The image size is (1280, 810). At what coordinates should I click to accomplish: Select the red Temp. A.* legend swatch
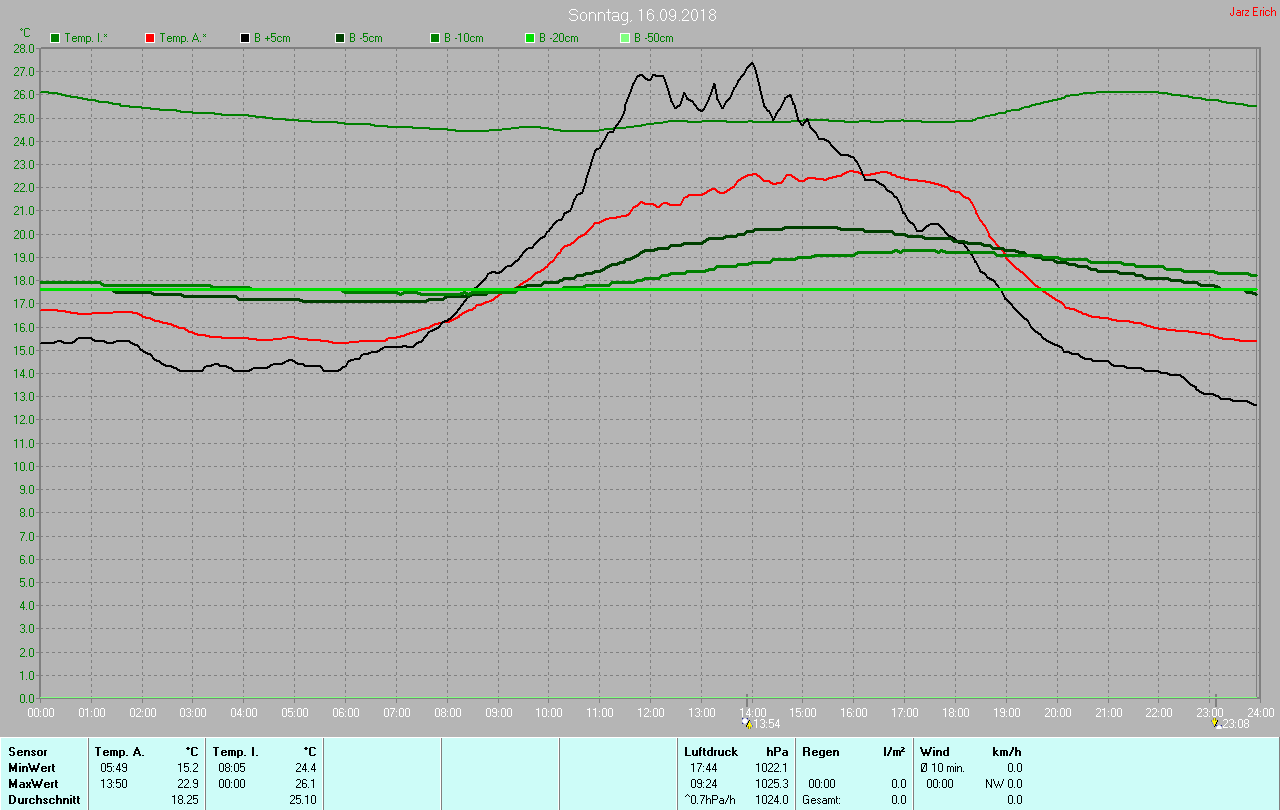[150, 38]
